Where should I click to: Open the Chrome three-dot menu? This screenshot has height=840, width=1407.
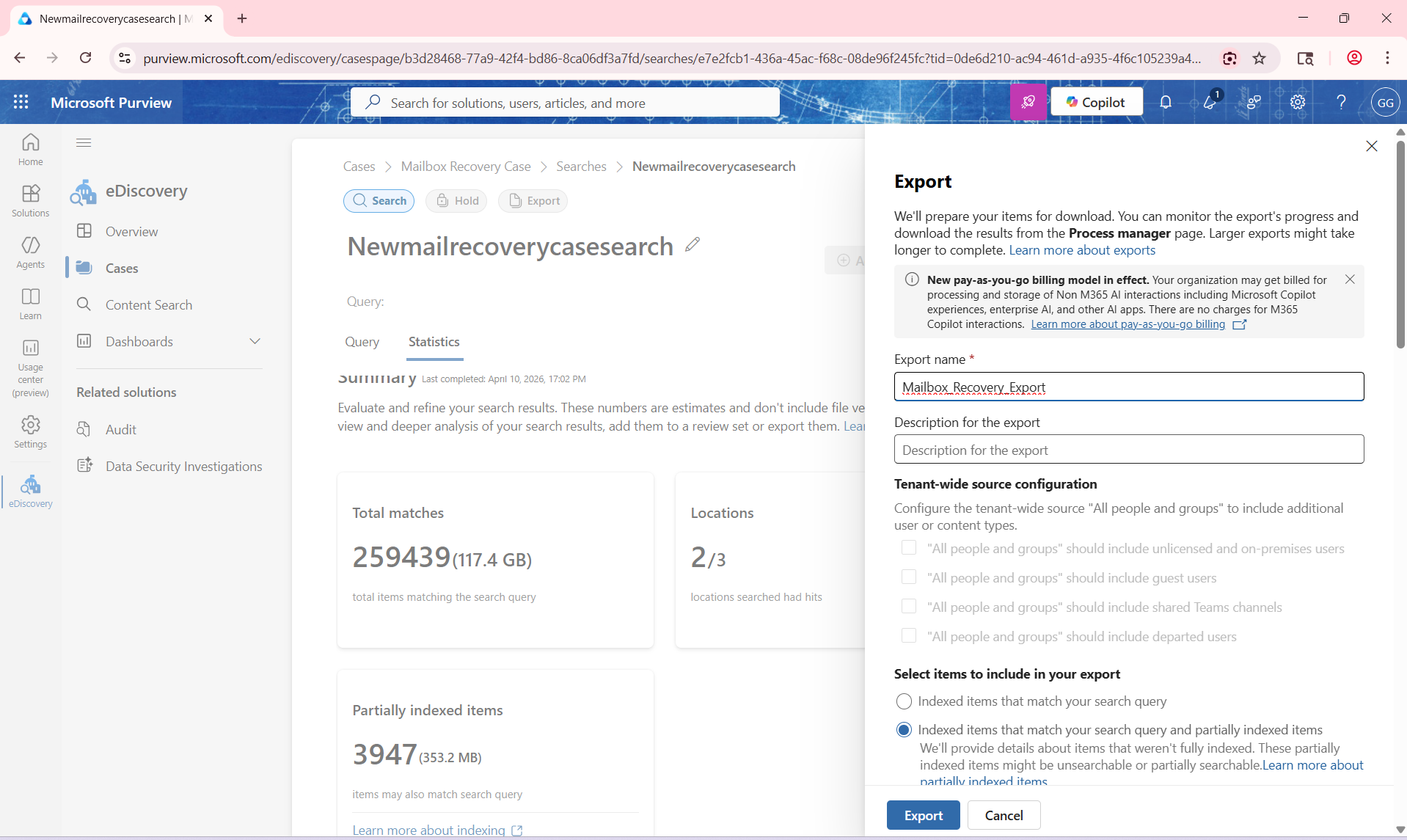[x=1387, y=58]
